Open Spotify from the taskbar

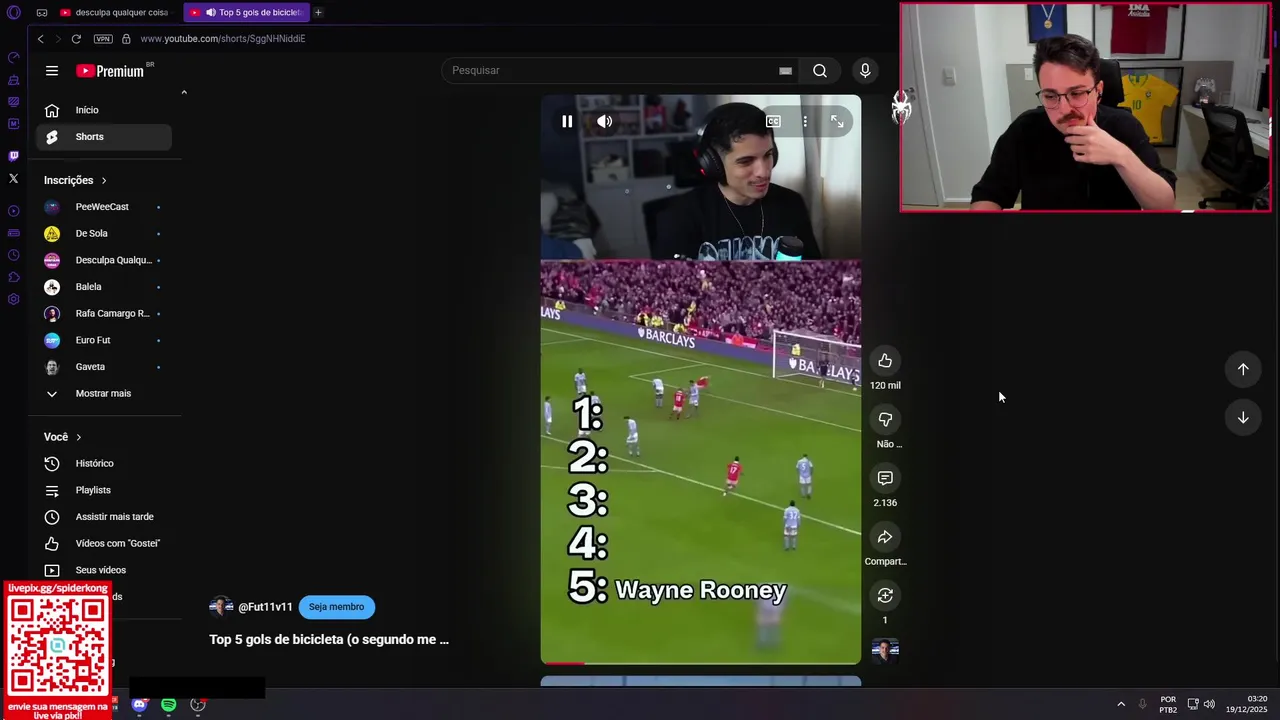pos(169,705)
